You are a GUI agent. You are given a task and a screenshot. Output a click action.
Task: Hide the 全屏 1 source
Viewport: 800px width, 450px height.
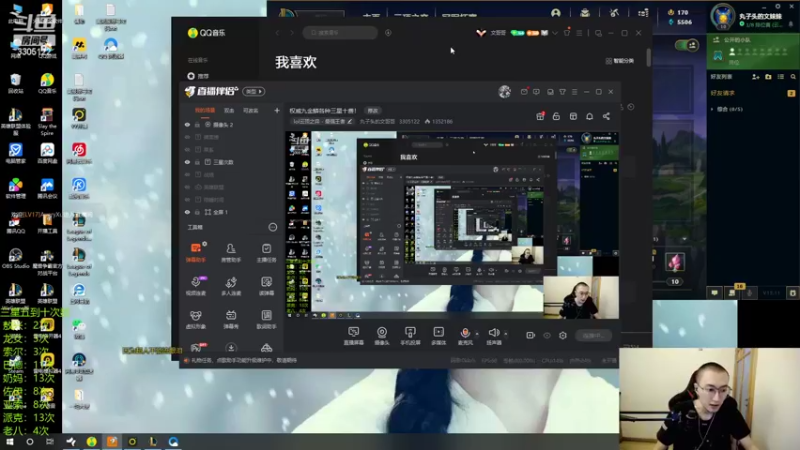[187, 212]
